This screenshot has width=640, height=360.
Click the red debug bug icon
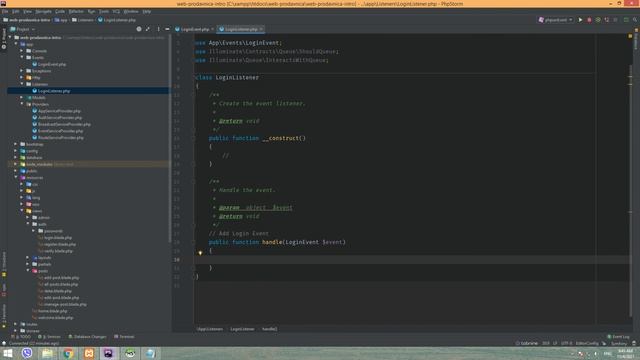click(589, 20)
